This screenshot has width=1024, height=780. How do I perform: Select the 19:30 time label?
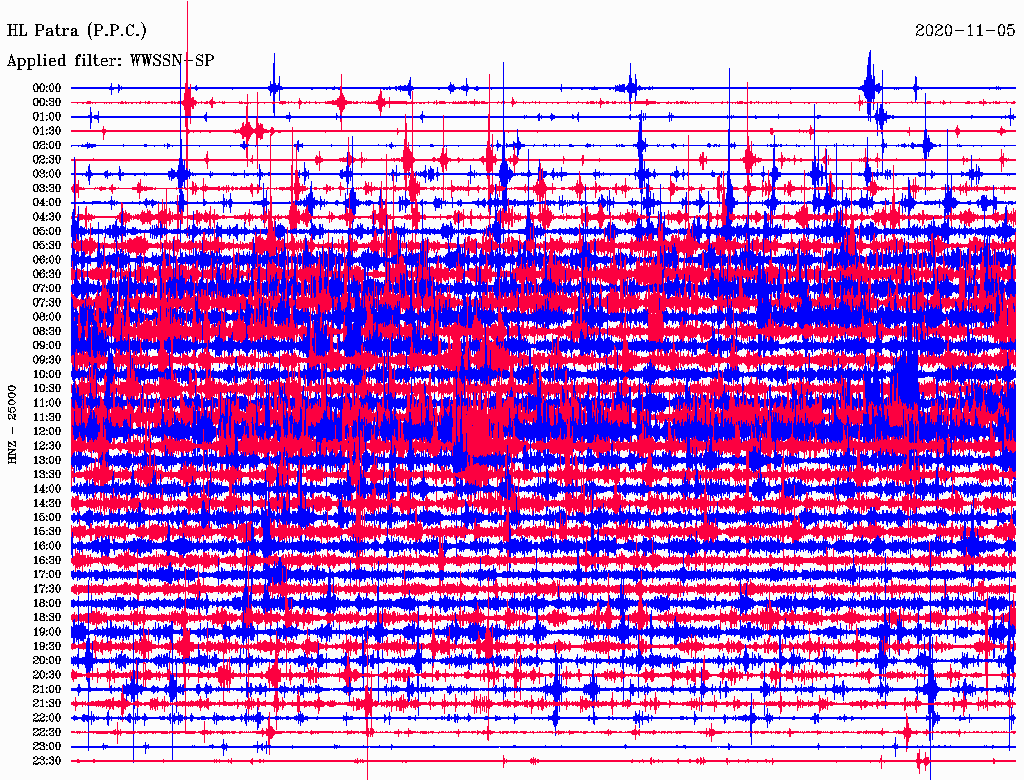pyautogui.click(x=47, y=647)
